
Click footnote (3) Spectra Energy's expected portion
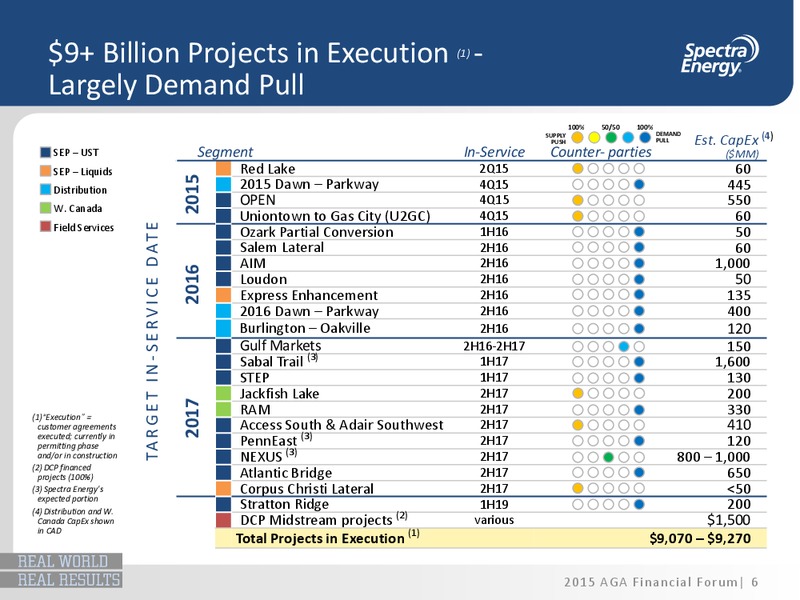click(67, 494)
